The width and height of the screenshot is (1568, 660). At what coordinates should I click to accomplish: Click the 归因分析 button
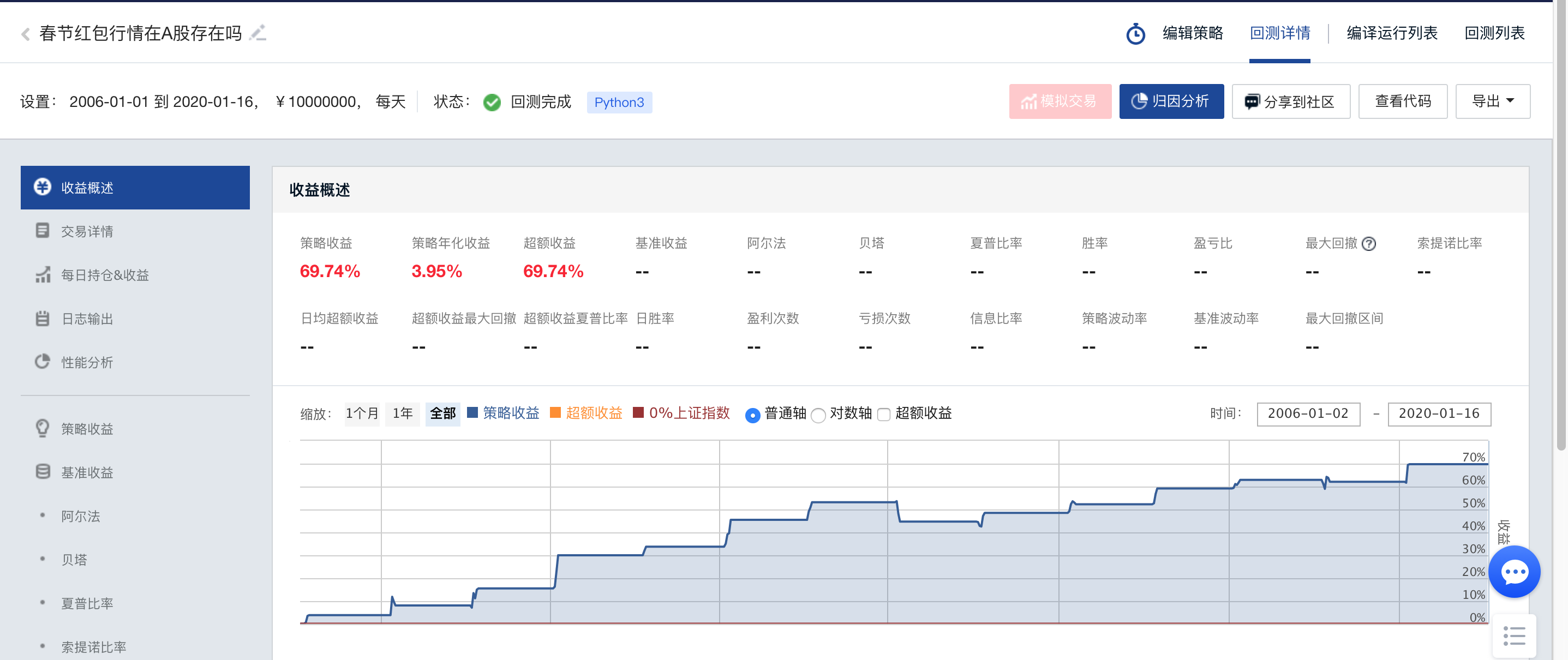pos(1171,101)
